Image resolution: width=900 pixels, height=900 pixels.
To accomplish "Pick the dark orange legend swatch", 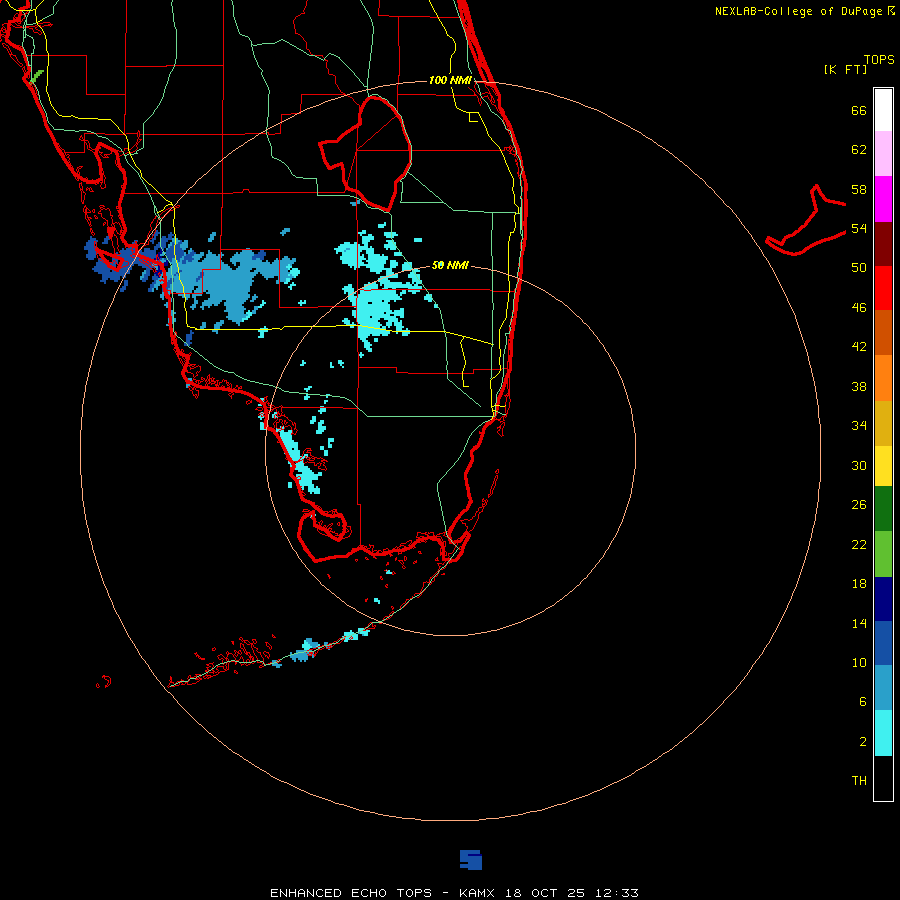I will coord(883,332).
